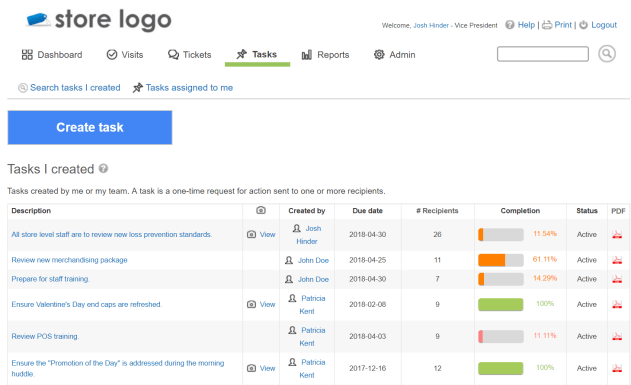Click due date 2018-04-25
Image resolution: width=631 pixels, height=385 pixels.
(x=367, y=260)
